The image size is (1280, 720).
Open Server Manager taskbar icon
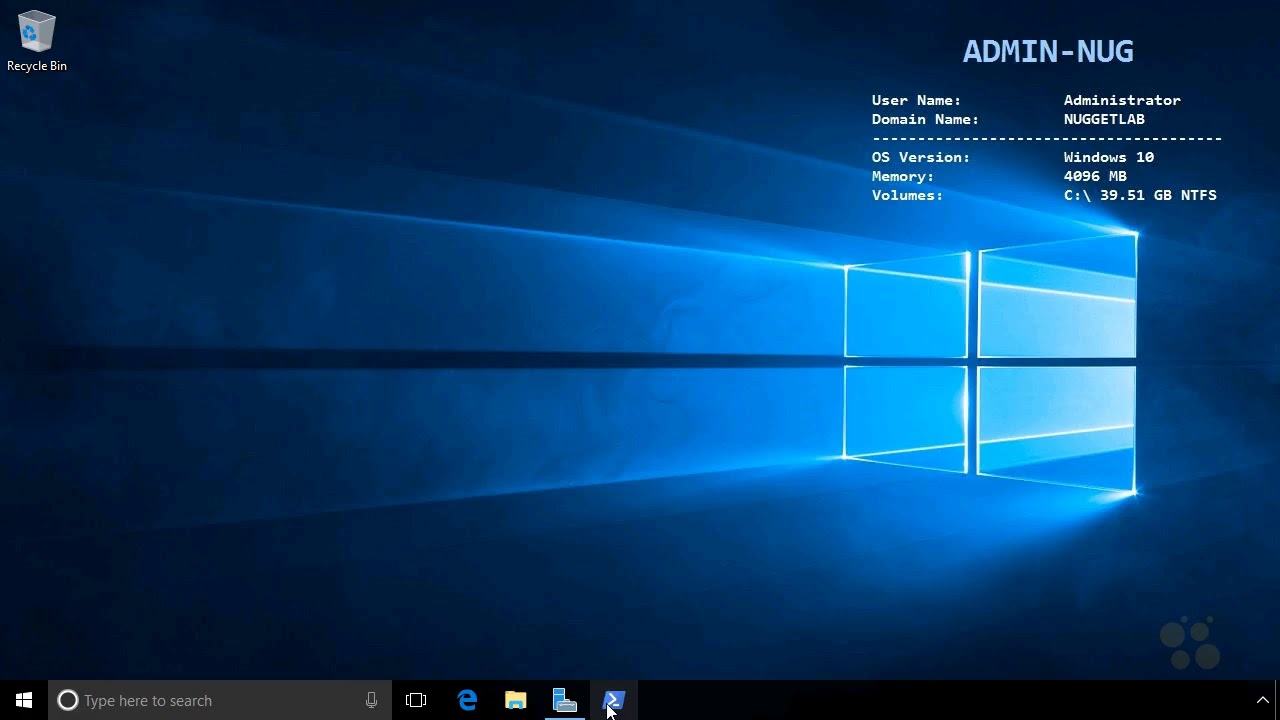click(565, 700)
